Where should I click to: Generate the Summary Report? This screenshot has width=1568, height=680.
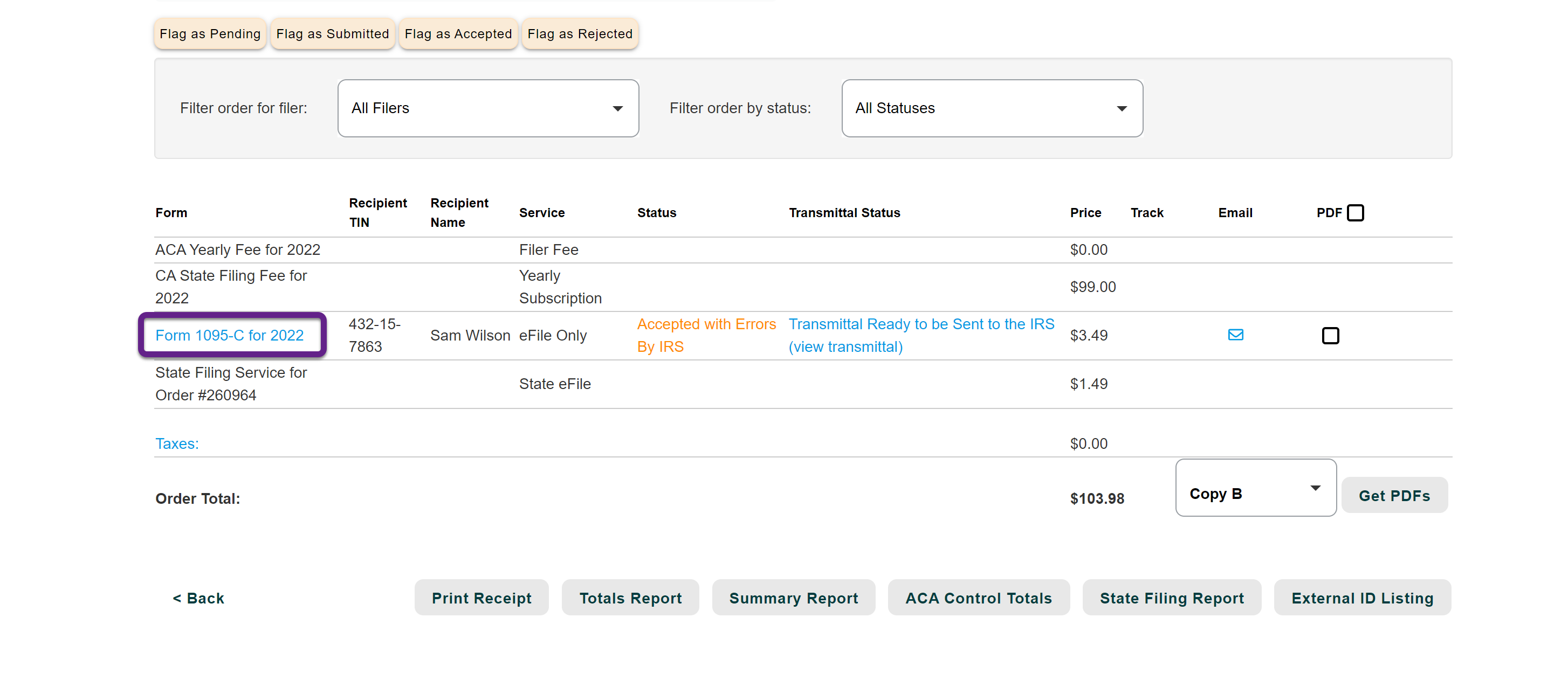793,598
